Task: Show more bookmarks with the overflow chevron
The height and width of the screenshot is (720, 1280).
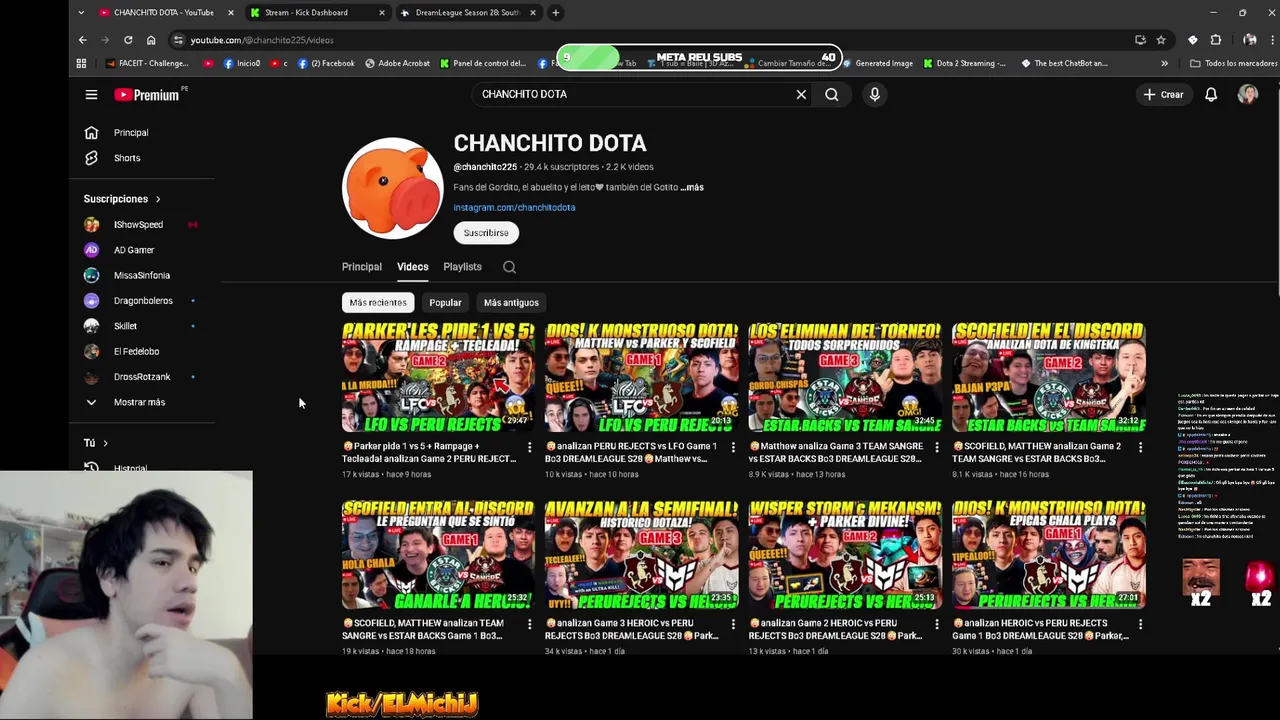Action: pyautogui.click(x=1164, y=63)
